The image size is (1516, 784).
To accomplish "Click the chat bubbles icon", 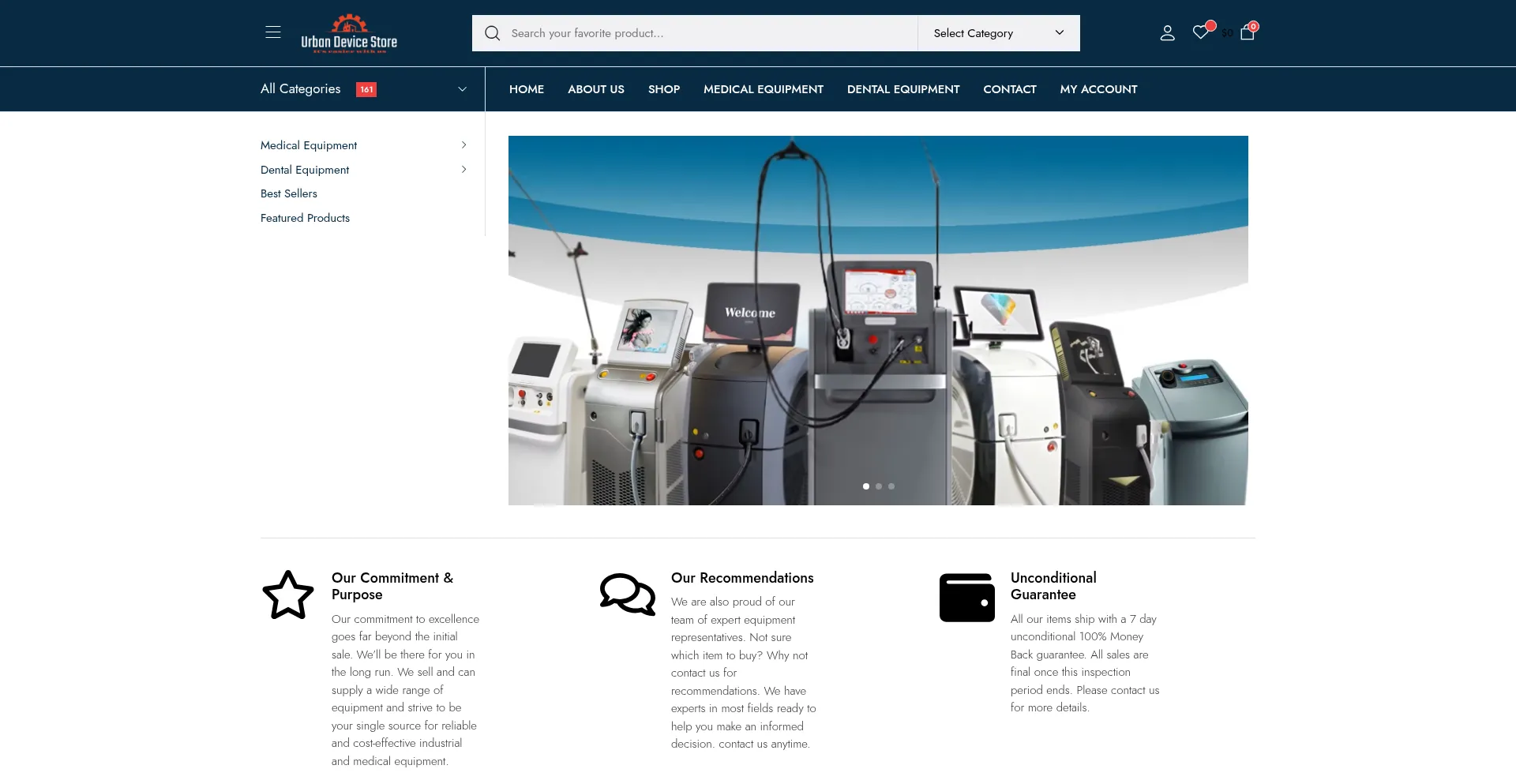I will coord(628,595).
